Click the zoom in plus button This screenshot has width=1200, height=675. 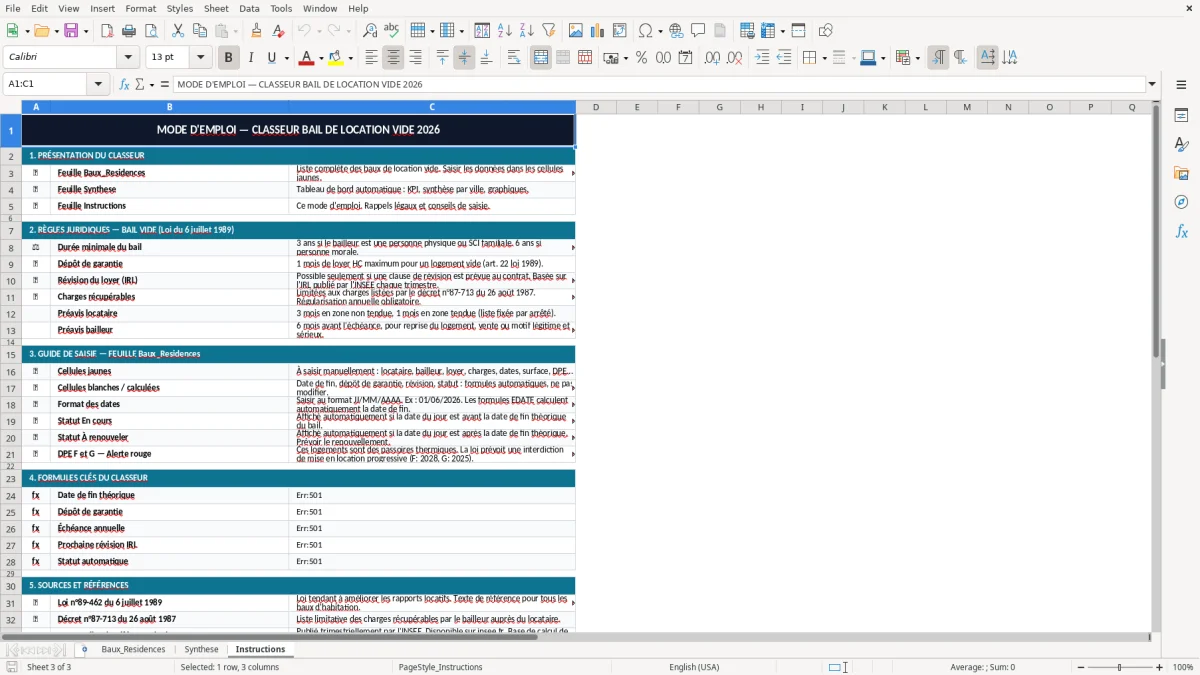point(1160,667)
